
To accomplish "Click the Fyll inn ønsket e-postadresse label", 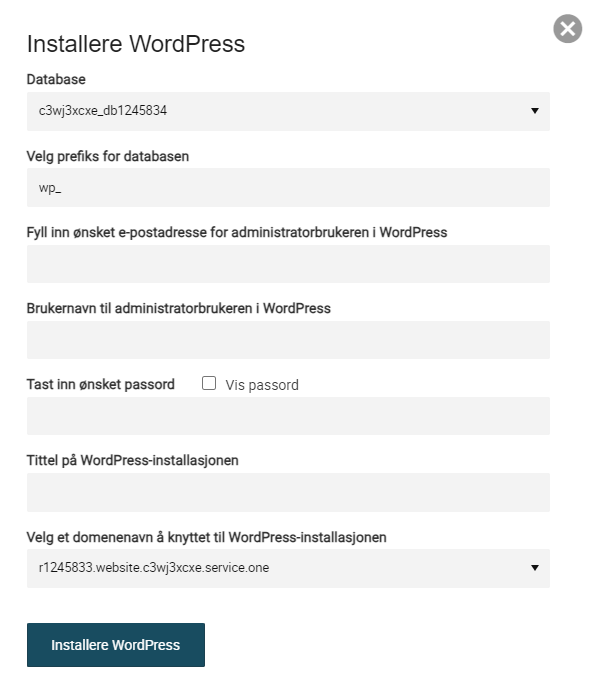I will point(237,232).
